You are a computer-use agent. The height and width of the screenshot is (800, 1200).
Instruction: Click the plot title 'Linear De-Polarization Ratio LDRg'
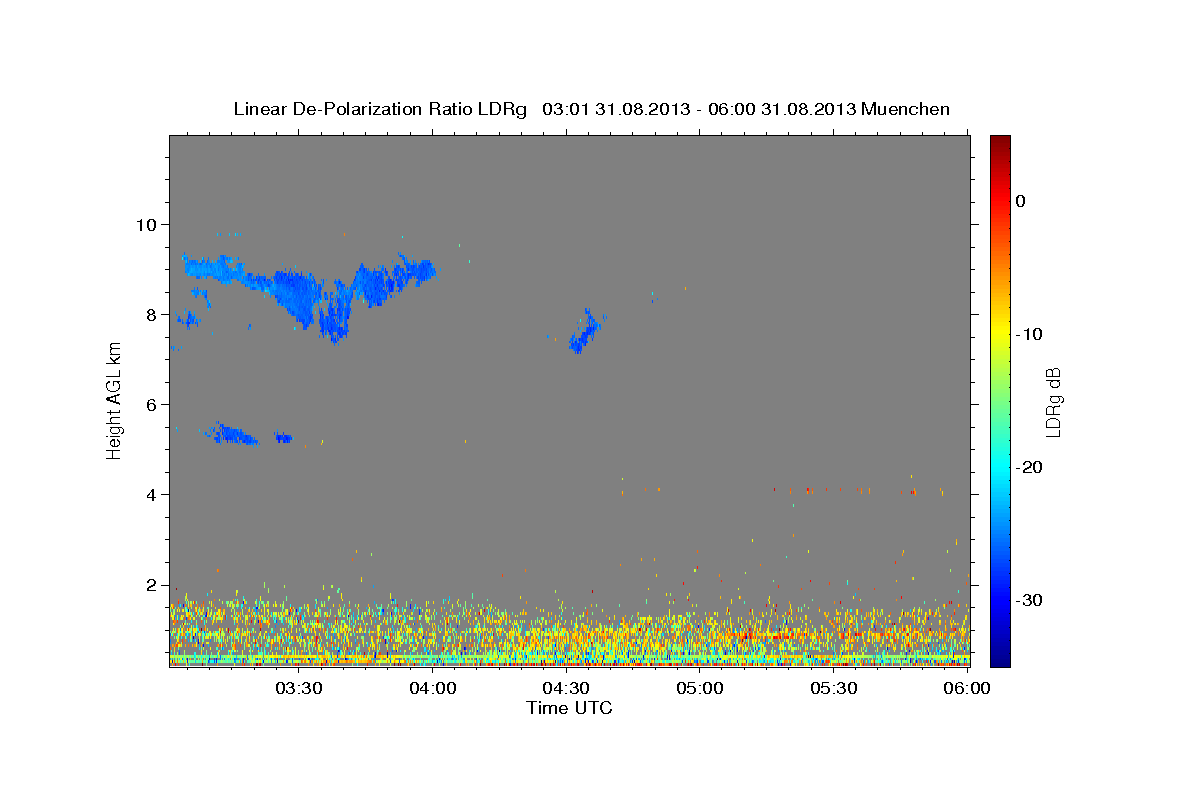380,109
